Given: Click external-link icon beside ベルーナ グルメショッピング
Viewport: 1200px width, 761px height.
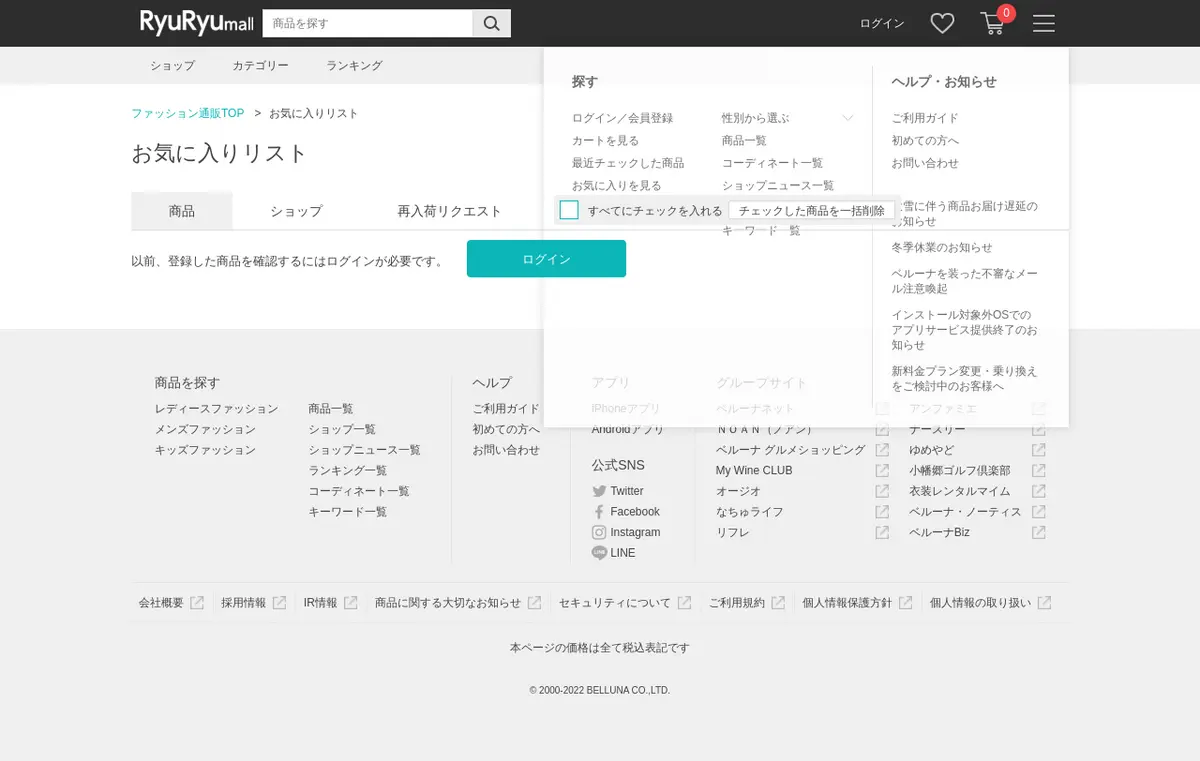Looking at the screenshot, I should [x=882, y=450].
